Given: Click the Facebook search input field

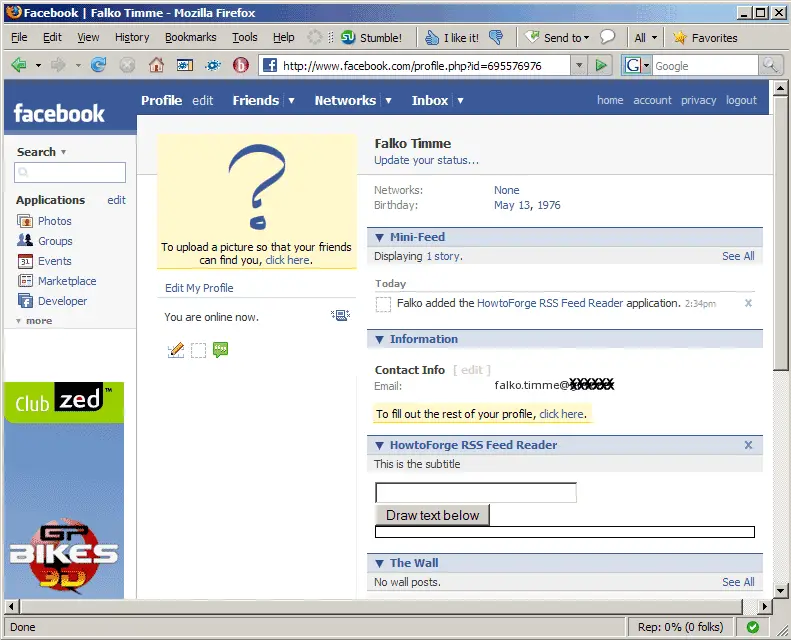Looking at the screenshot, I should pyautogui.click(x=70, y=172).
